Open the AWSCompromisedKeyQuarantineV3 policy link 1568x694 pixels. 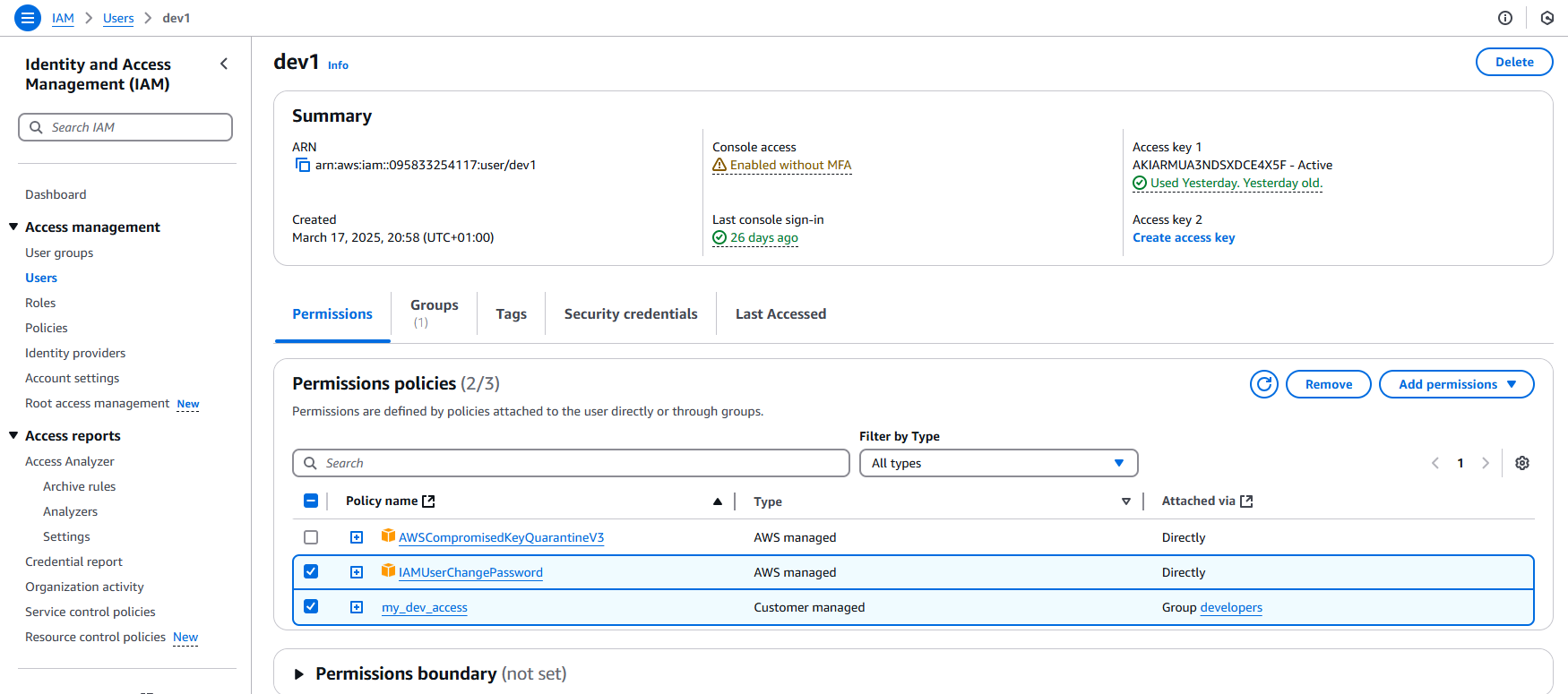coord(501,537)
